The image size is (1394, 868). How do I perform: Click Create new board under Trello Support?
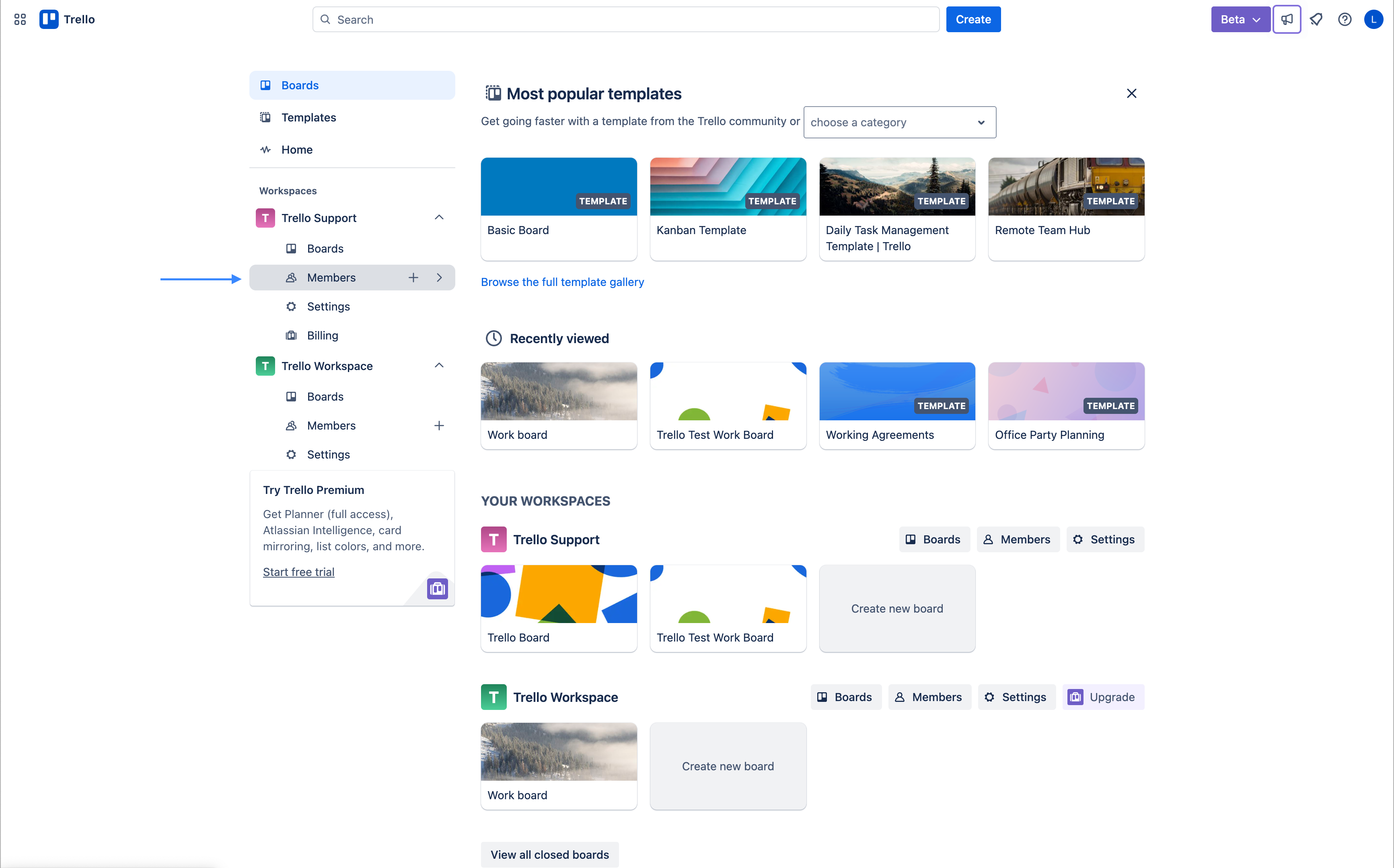coord(897,609)
